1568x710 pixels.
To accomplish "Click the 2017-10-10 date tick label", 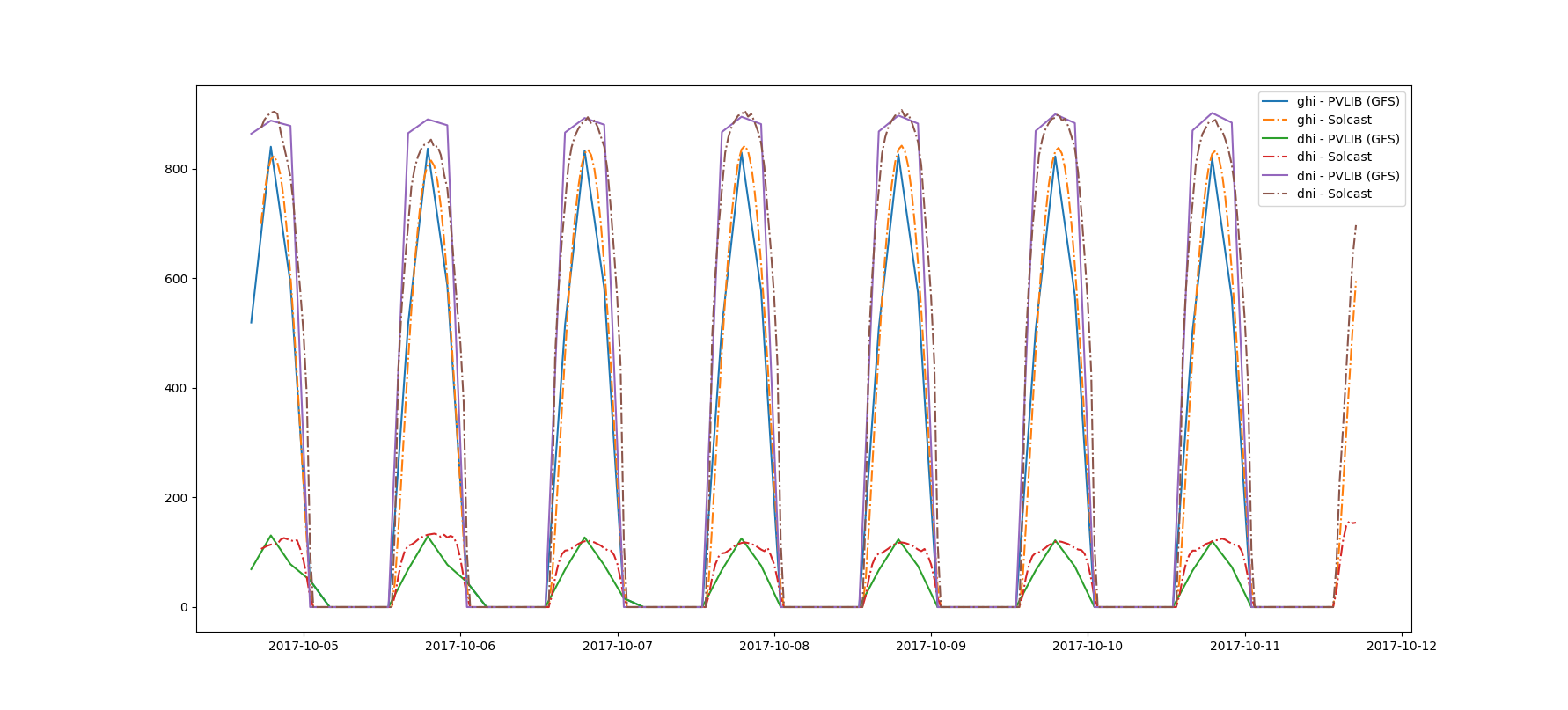I will click(1088, 646).
